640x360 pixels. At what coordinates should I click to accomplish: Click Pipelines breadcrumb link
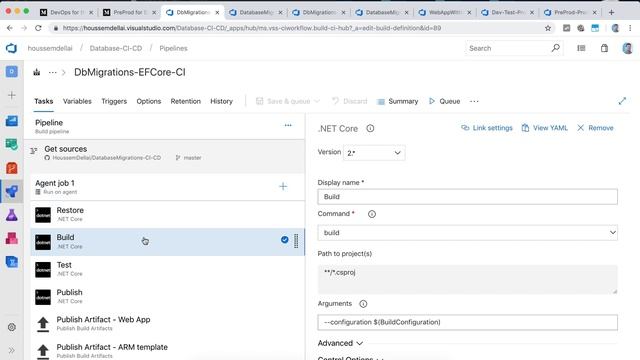click(173, 48)
